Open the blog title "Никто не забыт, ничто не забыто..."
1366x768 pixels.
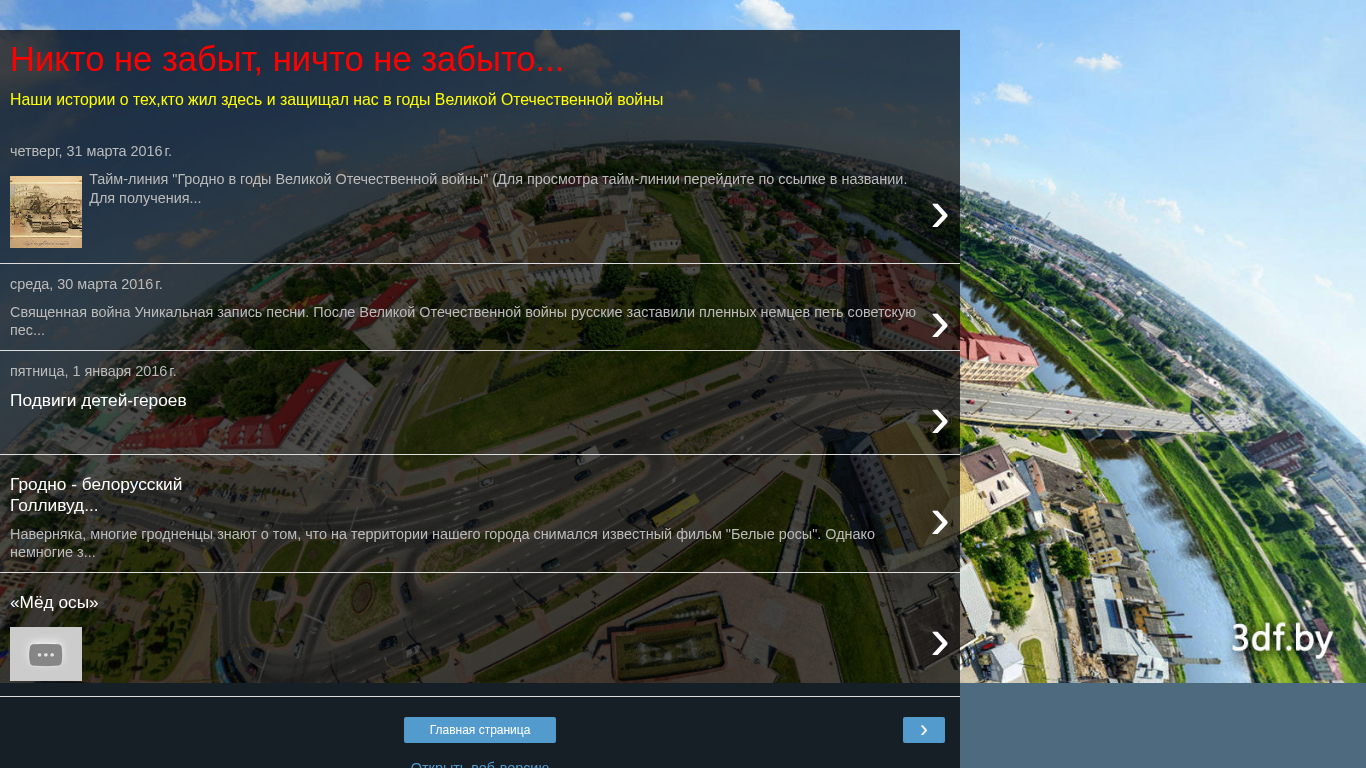(287, 60)
